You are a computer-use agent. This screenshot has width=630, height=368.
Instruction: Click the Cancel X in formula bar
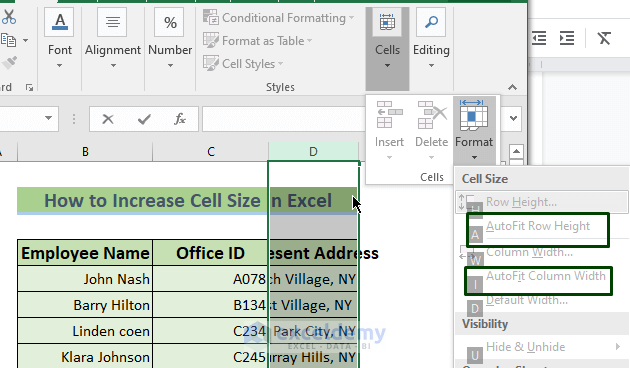(108, 119)
